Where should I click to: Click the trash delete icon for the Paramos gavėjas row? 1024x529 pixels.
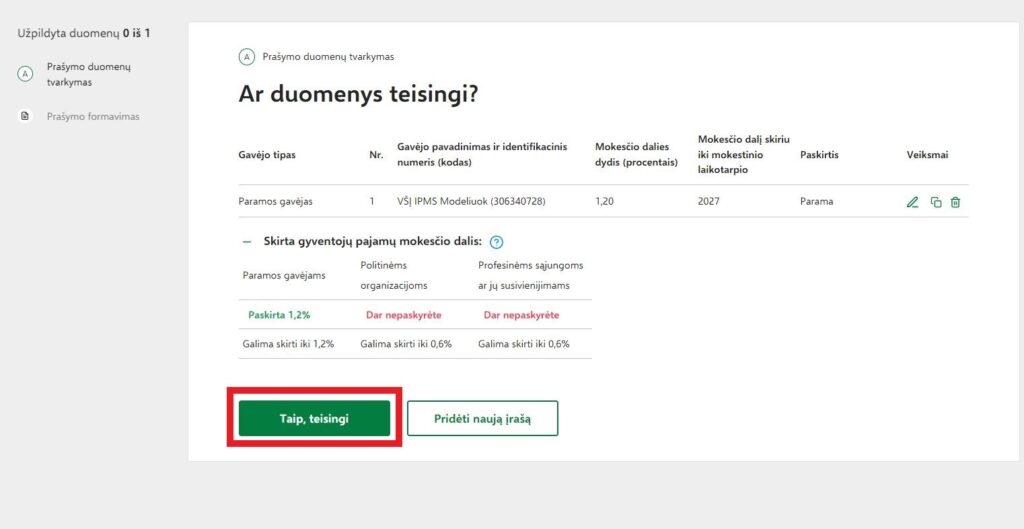[x=956, y=202]
